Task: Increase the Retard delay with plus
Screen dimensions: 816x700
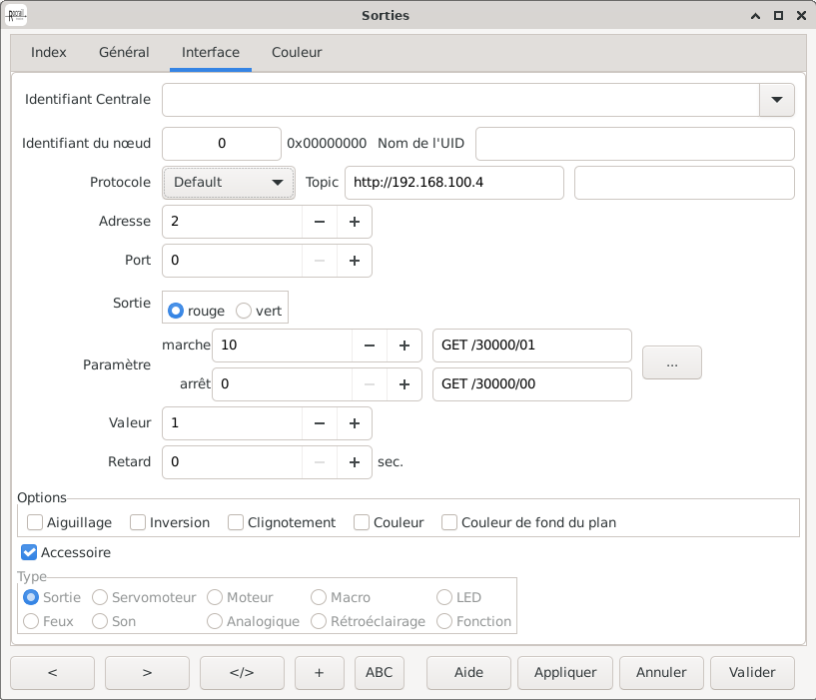Action: pos(354,462)
